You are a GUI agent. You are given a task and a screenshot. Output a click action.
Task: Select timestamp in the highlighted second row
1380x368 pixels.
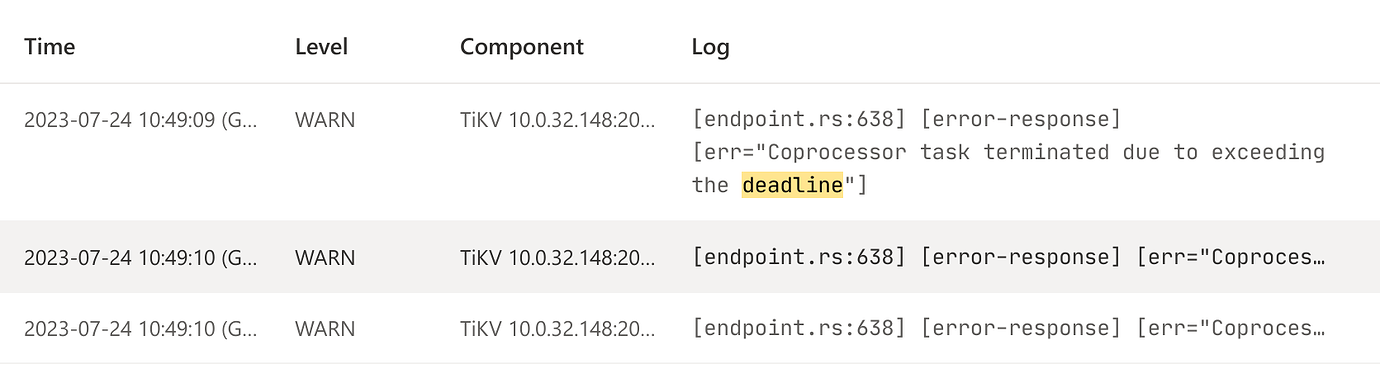[141, 257]
